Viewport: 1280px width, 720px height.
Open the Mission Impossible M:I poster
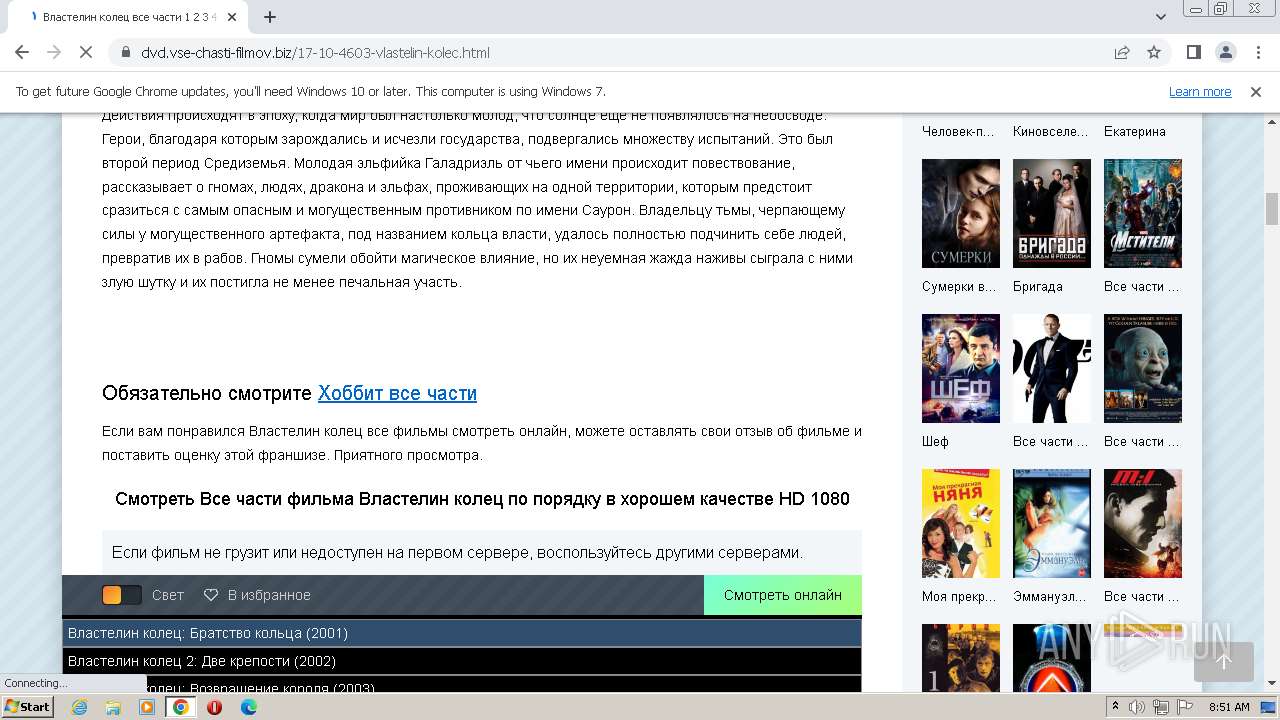(1143, 523)
